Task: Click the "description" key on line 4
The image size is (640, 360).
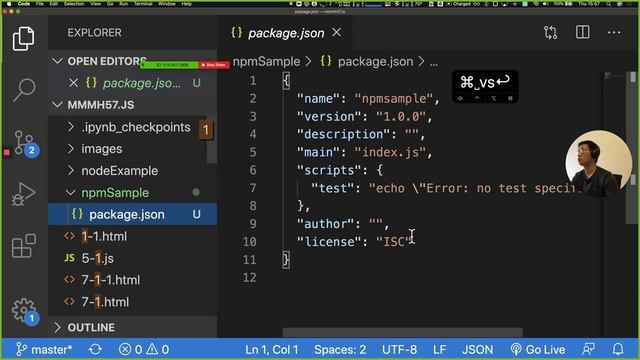Action: pos(343,134)
